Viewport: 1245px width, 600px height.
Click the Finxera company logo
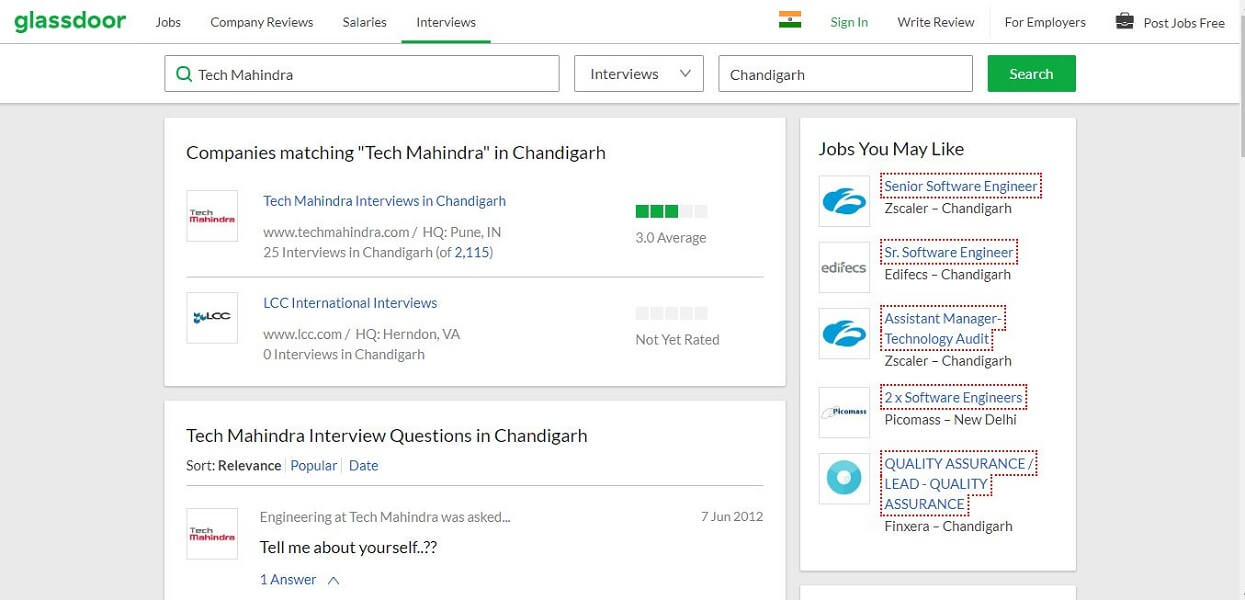(844, 478)
